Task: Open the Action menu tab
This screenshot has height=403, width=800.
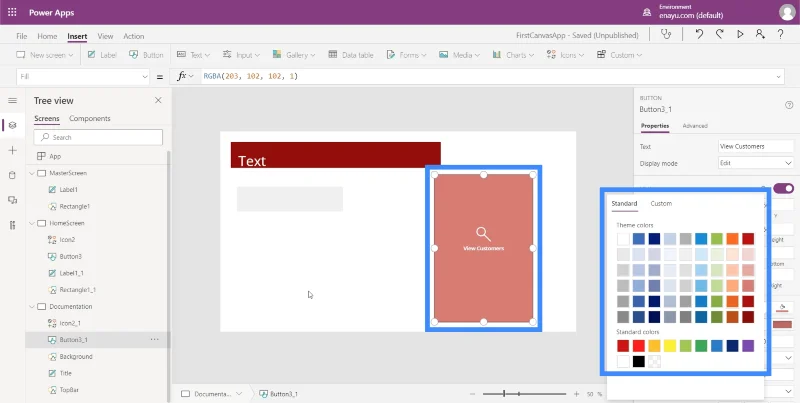Action: coord(134,36)
